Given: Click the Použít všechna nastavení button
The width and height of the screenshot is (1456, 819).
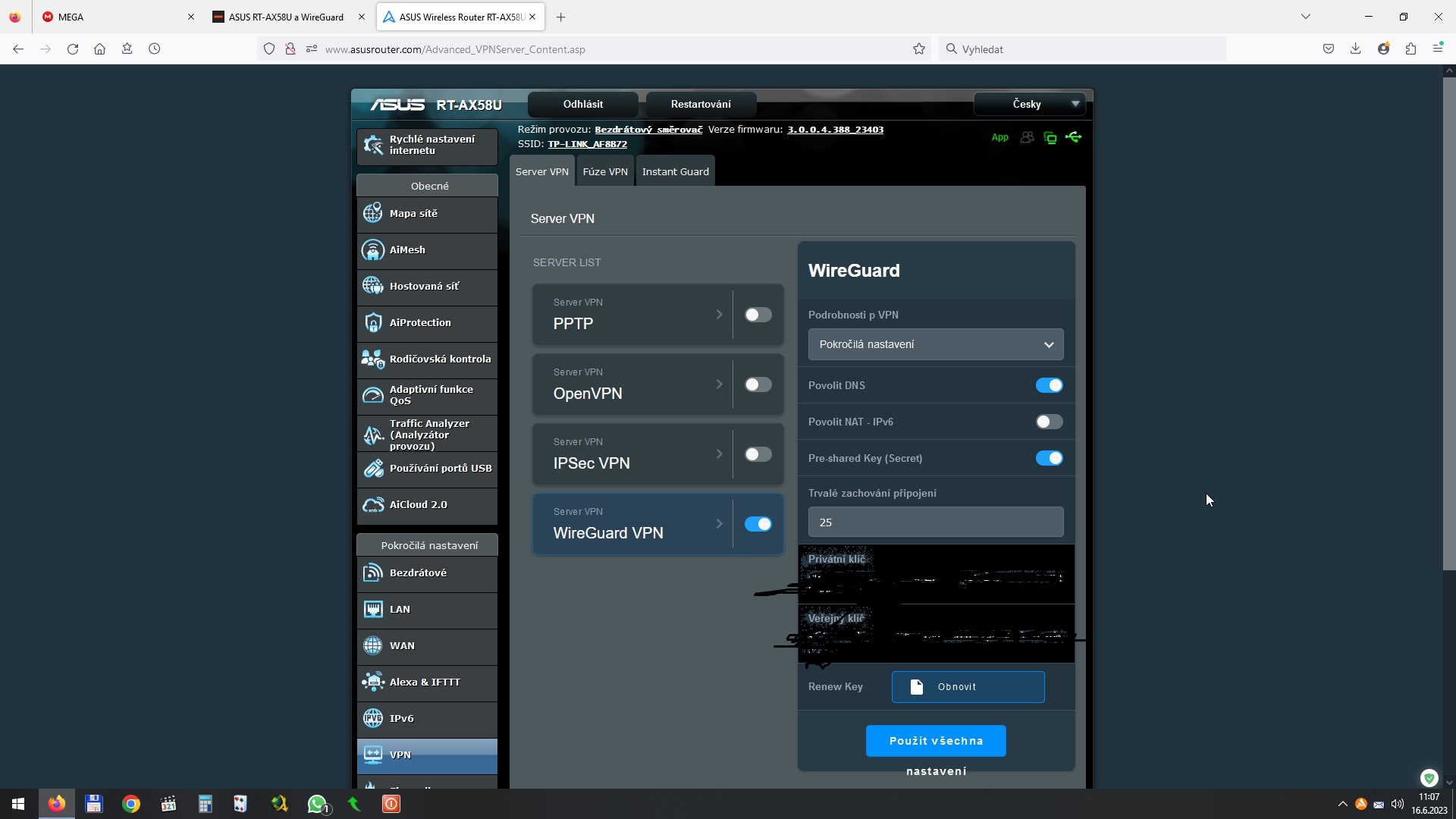Looking at the screenshot, I should pyautogui.click(x=936, y=741).
